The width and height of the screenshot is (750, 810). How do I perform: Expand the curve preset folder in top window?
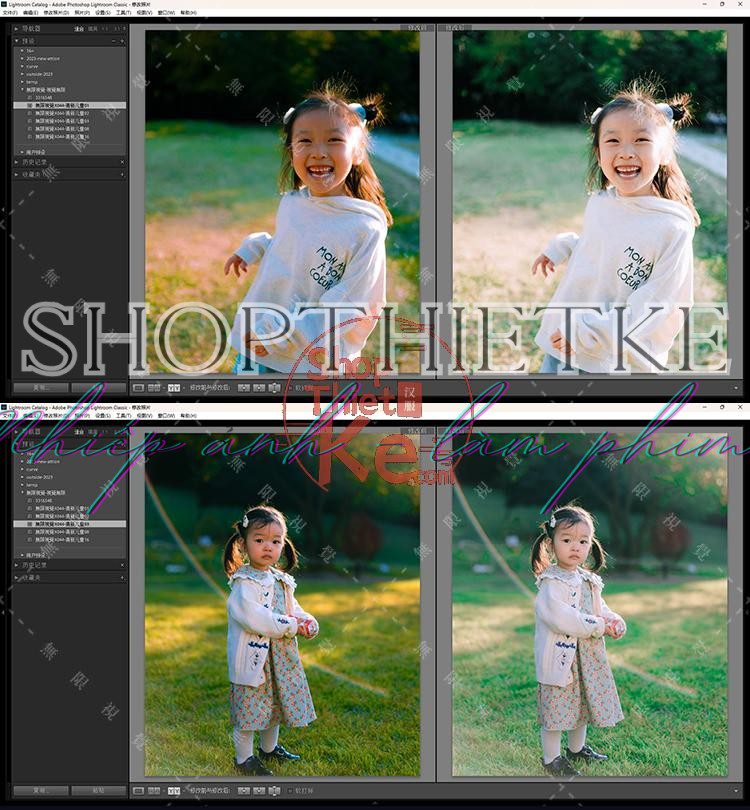pos(22,66)
